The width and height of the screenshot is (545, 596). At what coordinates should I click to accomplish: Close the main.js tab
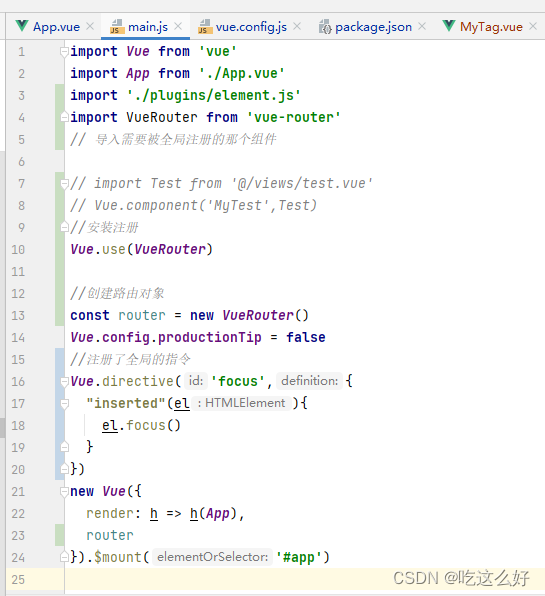pyautogui.click(x=178, y=26)
